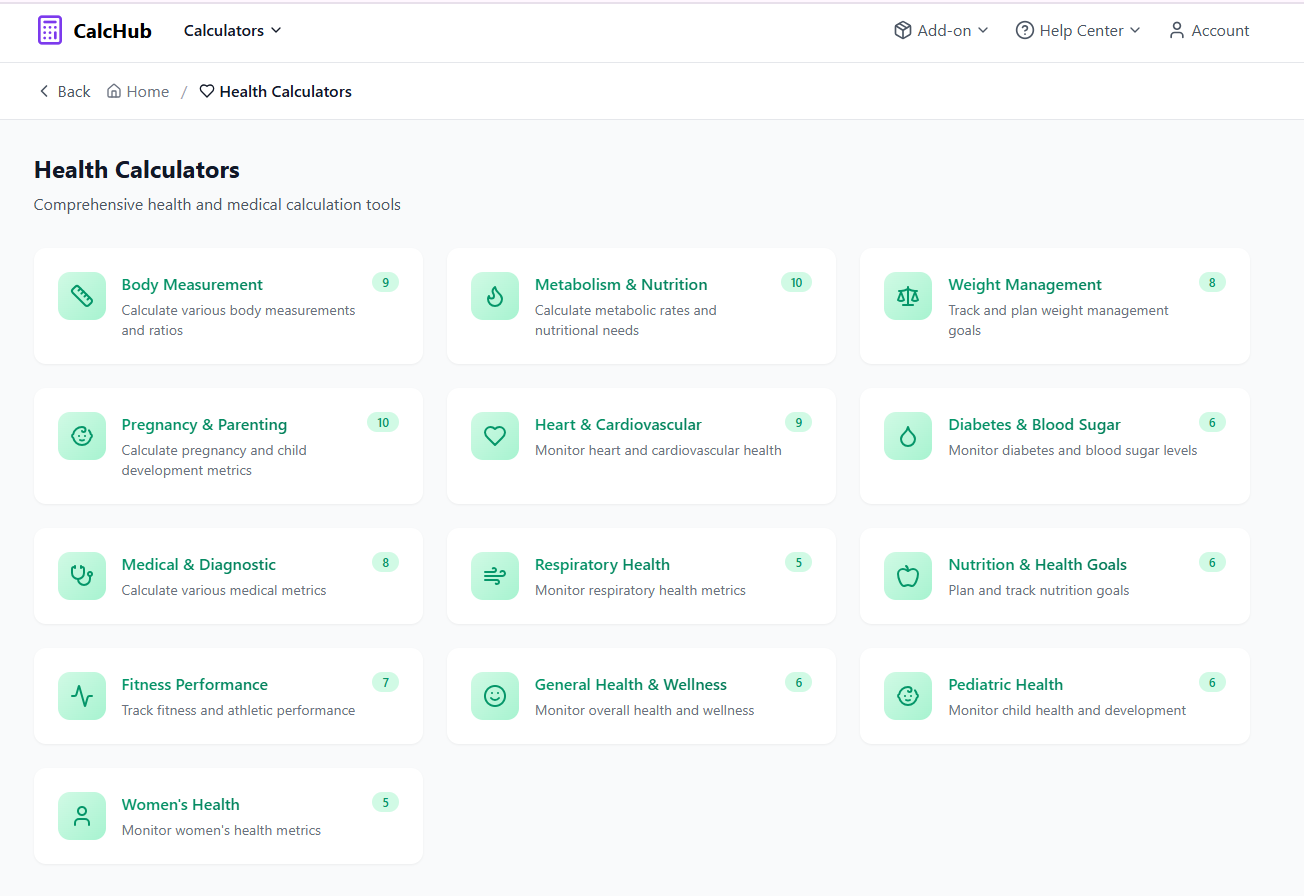The height and width of the screenshot is (896, 1304).
Task: Click the Women's Health person icon
Action: [82, 816]
